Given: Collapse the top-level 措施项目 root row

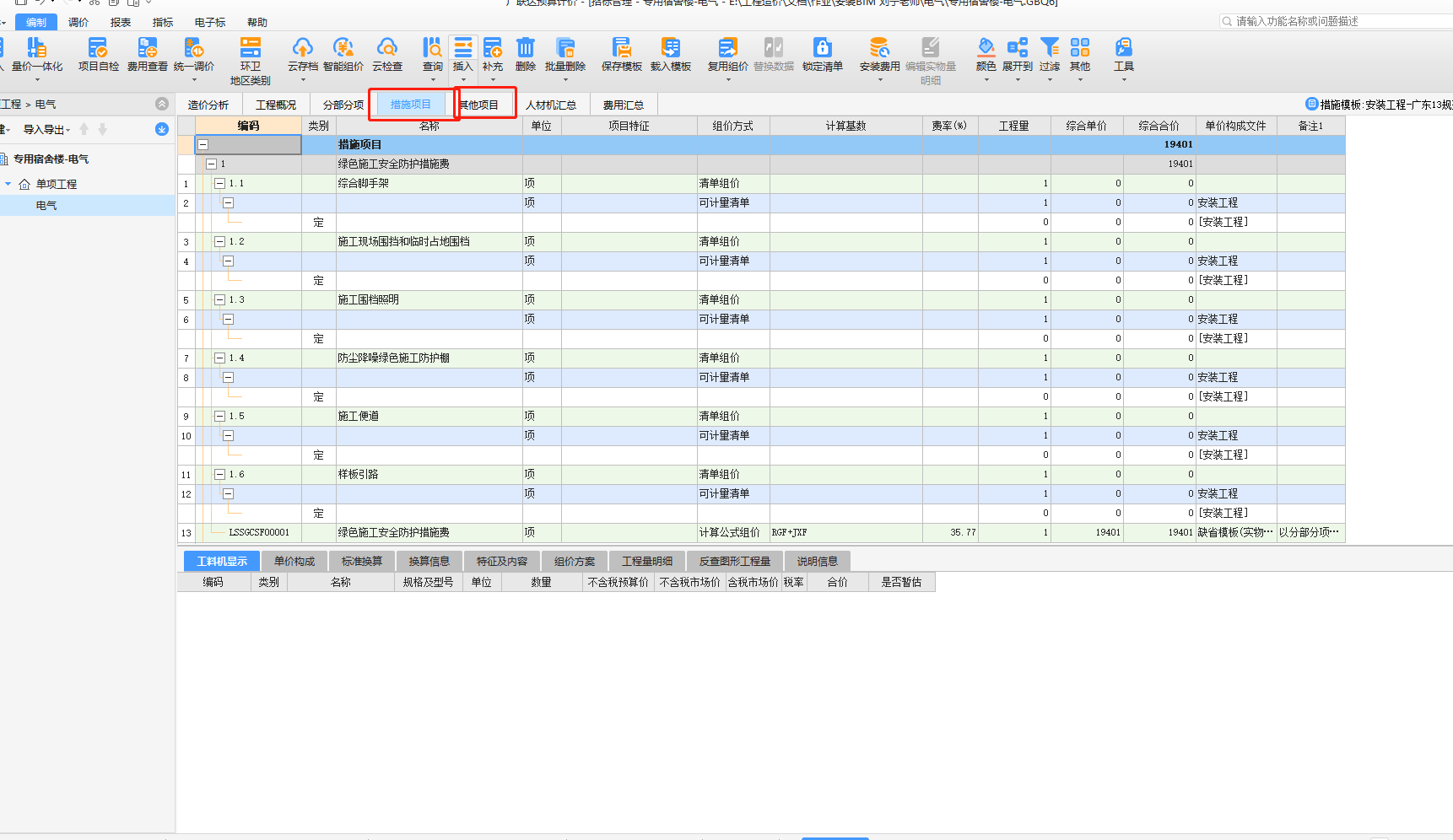Looking at the screenshot, I should pyautogui.click(x=203, y=145).
